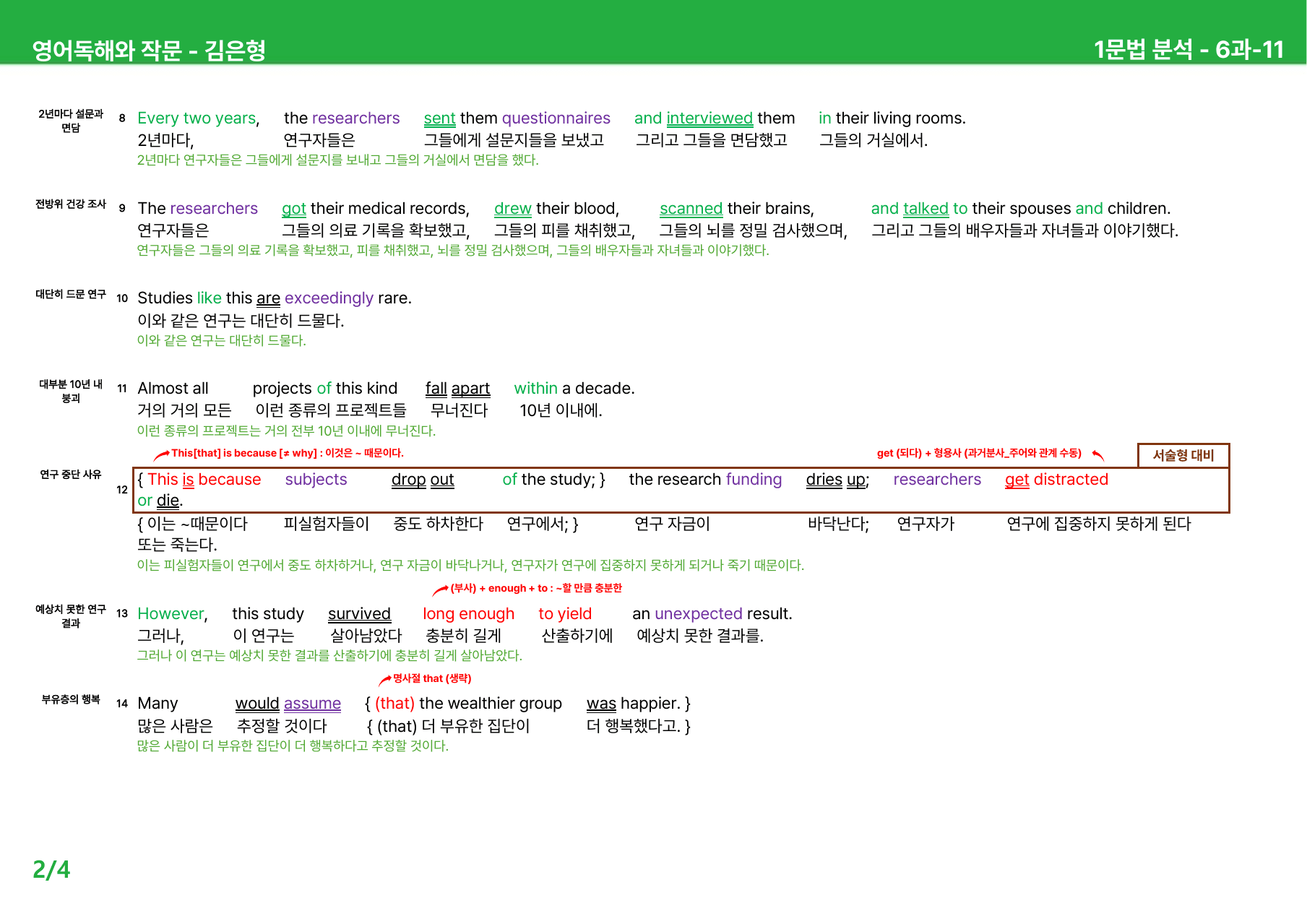This screenshot has height=924, width=1307.
Task: Click the underlined verb 'scanned'
Action: tap(691, 209)
